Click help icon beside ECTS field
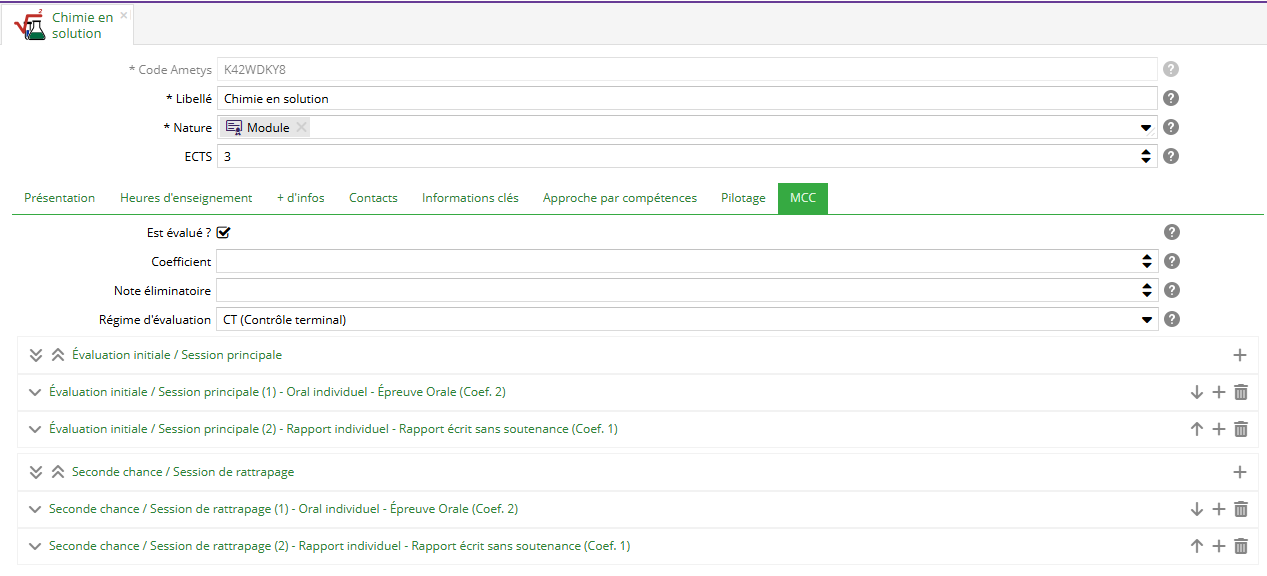This screenshot has height=576, width=1267. (x=1171, y=156)
